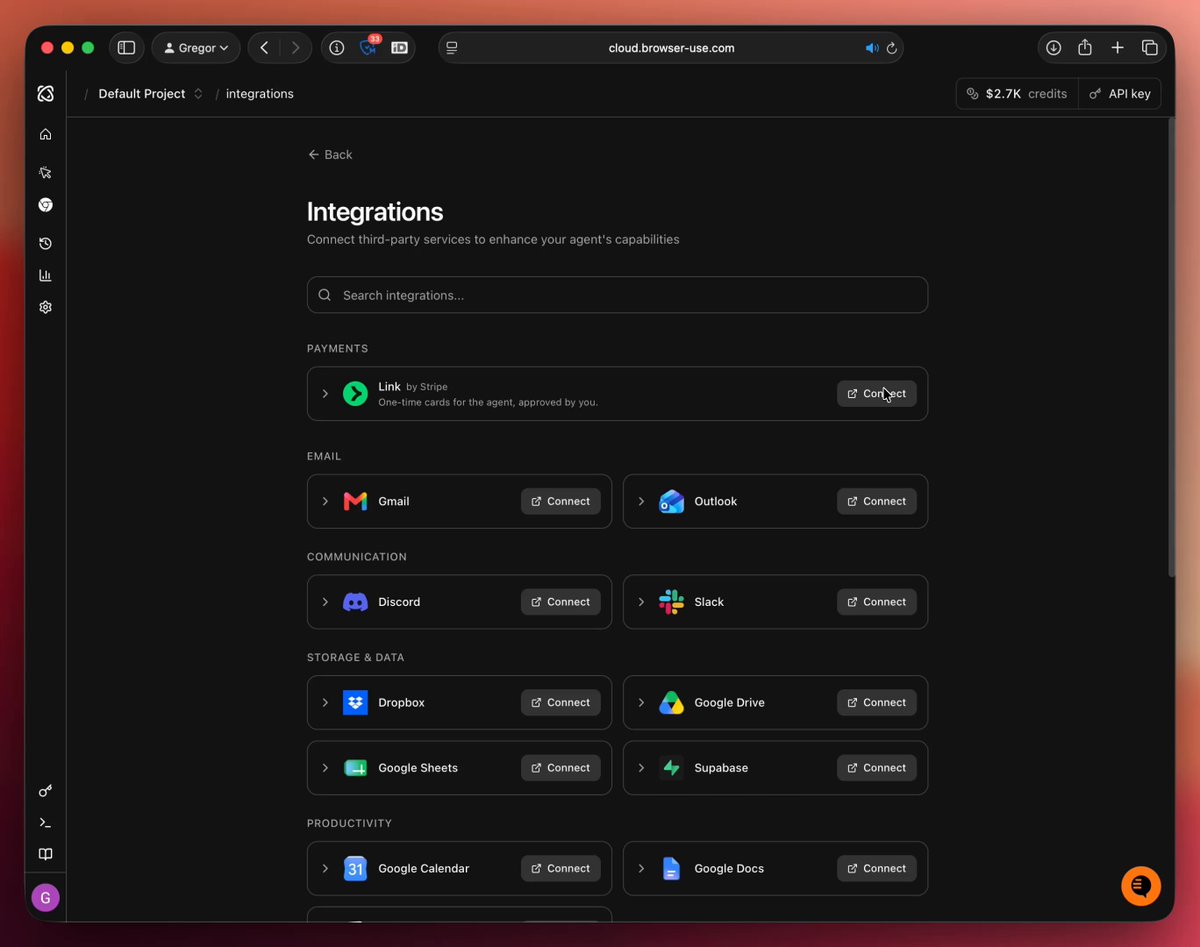Open the Chrome browser icon in sidebar

(45, 204)
